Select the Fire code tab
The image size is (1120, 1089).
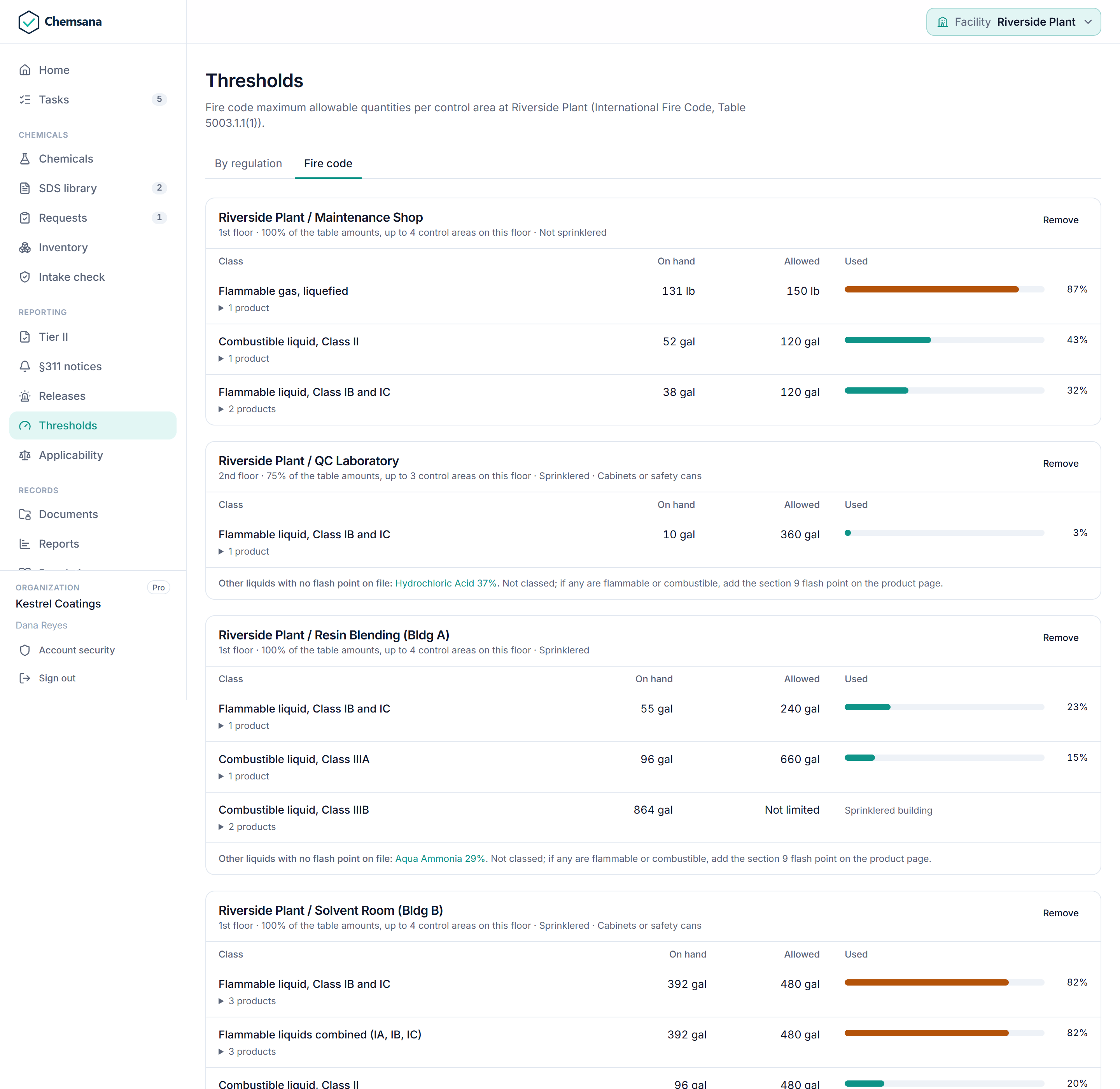point(328,164)
